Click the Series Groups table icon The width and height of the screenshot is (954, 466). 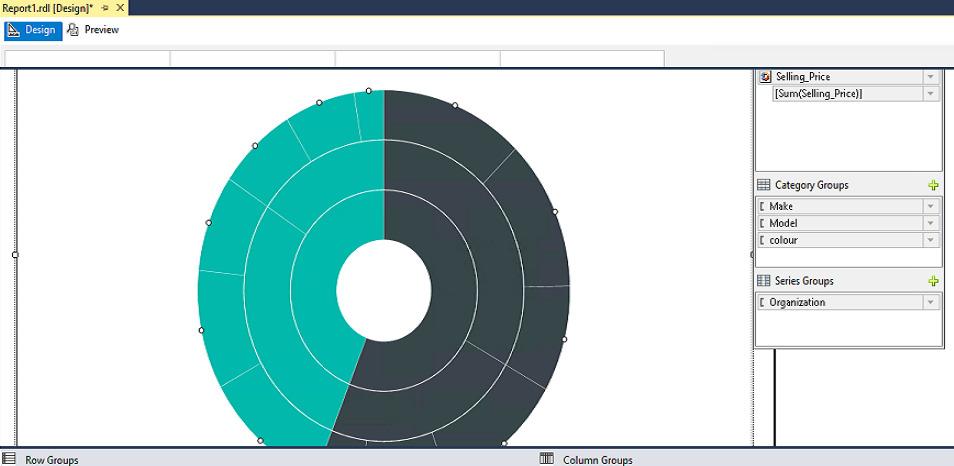point(764,280)
